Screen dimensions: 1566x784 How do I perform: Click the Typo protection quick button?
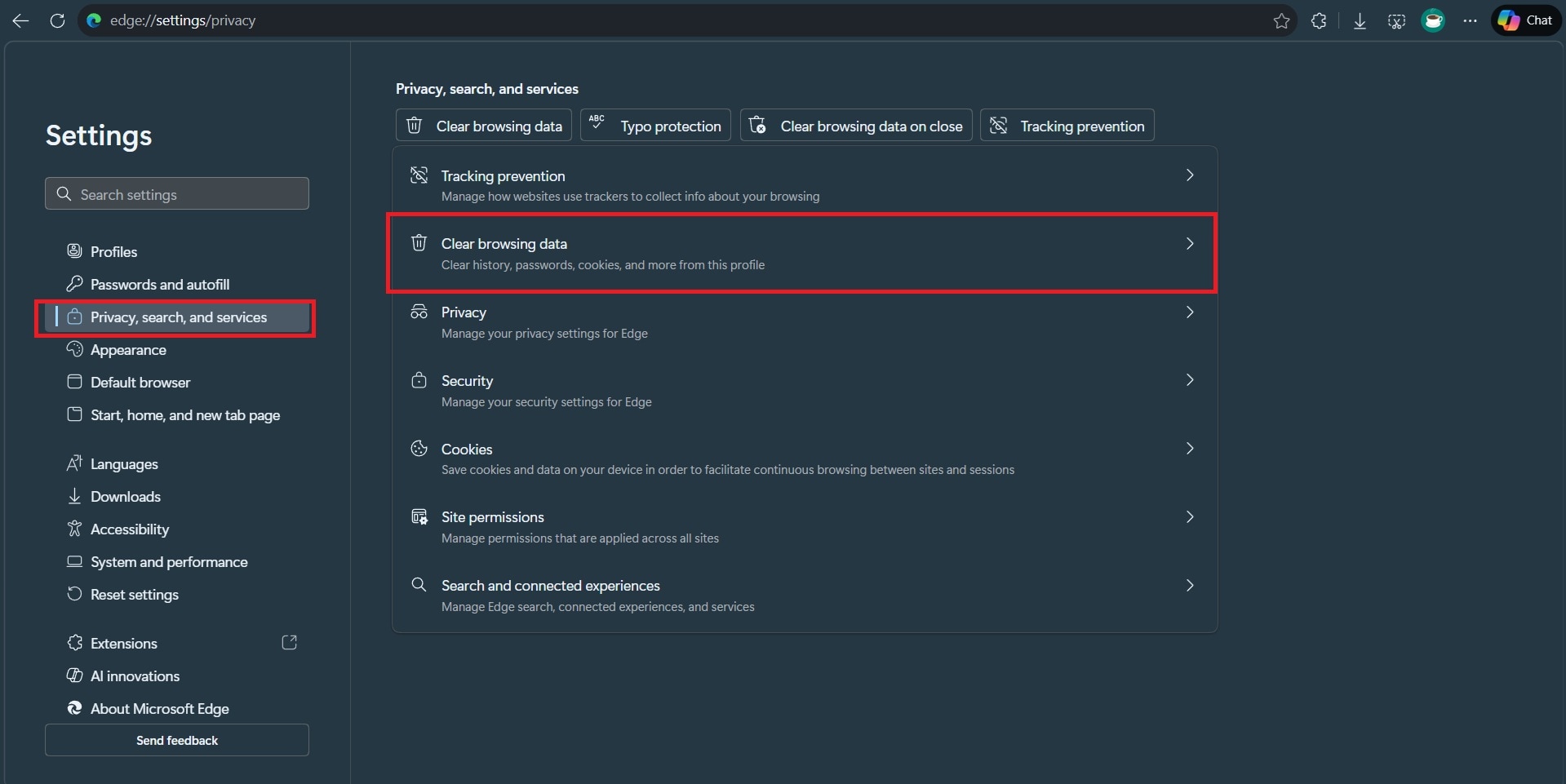[x=655, y=125]
